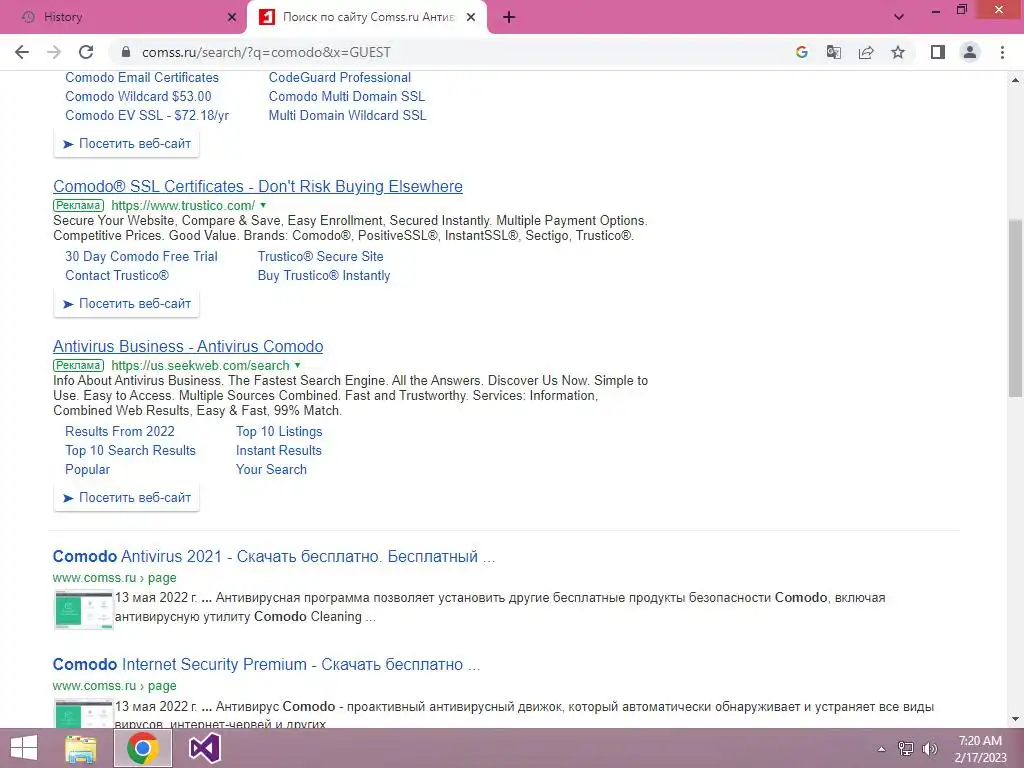The height and width of the screenshot is (768, 1024).
Task: Open a new tab with plus button
Action: coord(509,17)
